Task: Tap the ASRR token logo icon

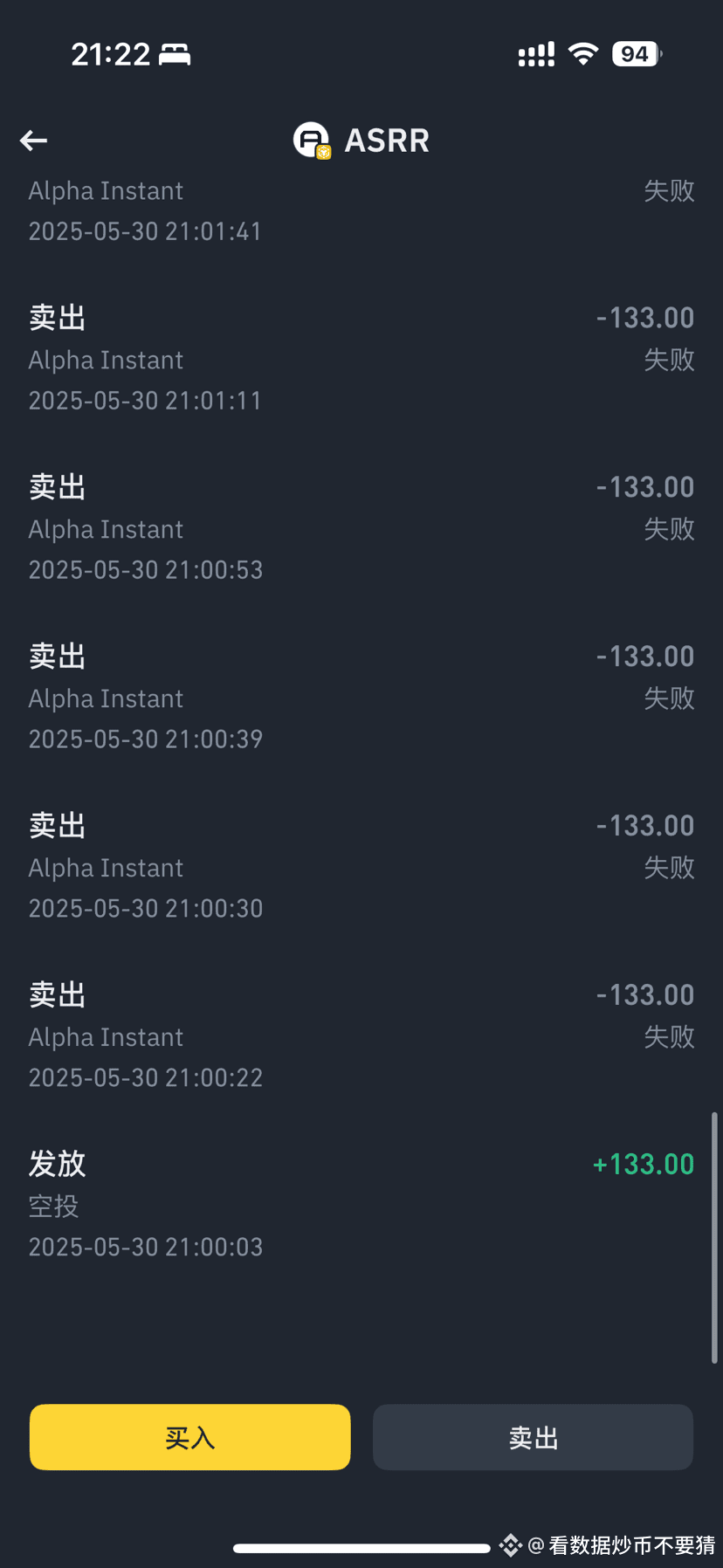Action: [312, 140]
